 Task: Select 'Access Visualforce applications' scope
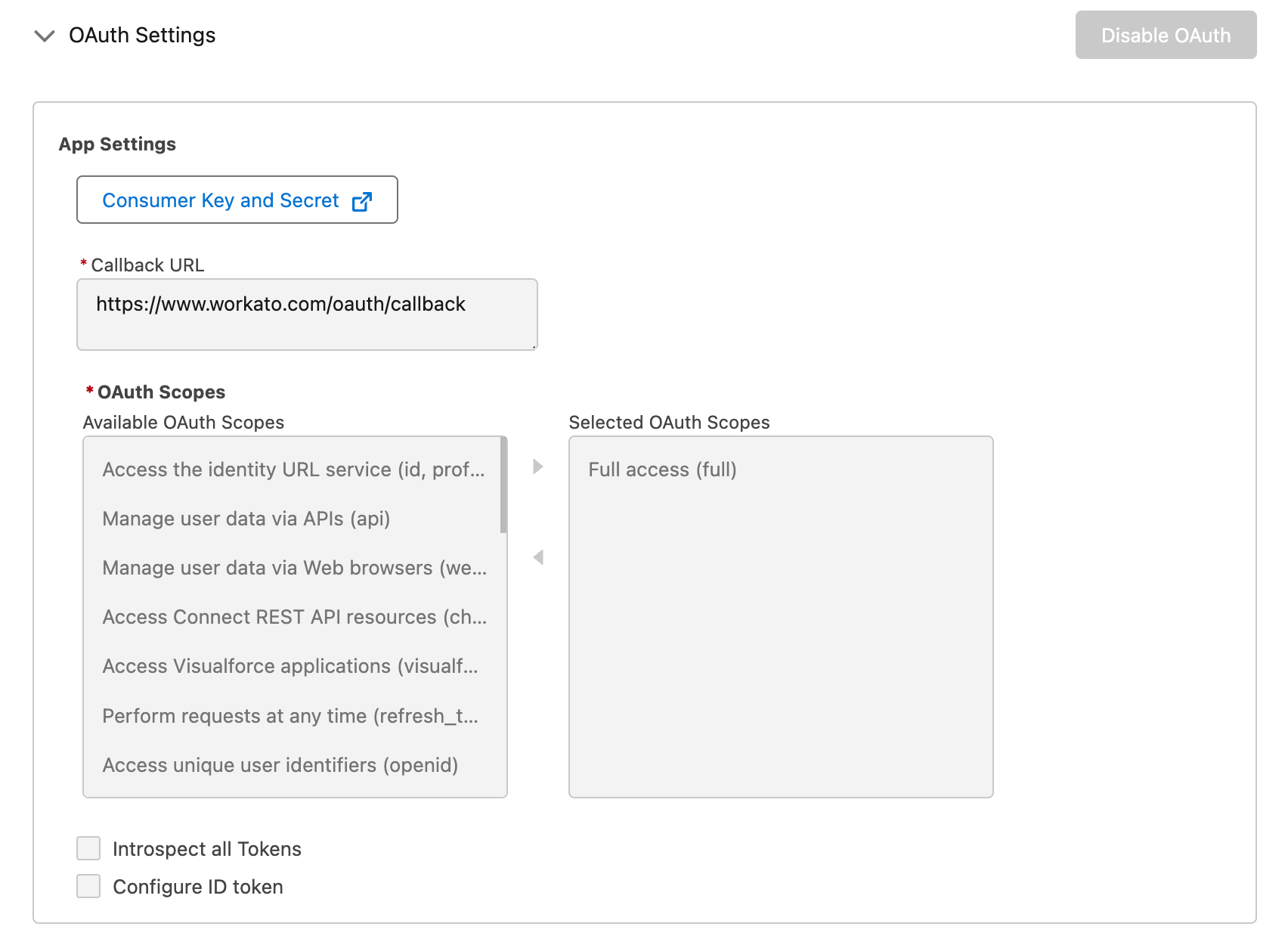click(289, 666)
